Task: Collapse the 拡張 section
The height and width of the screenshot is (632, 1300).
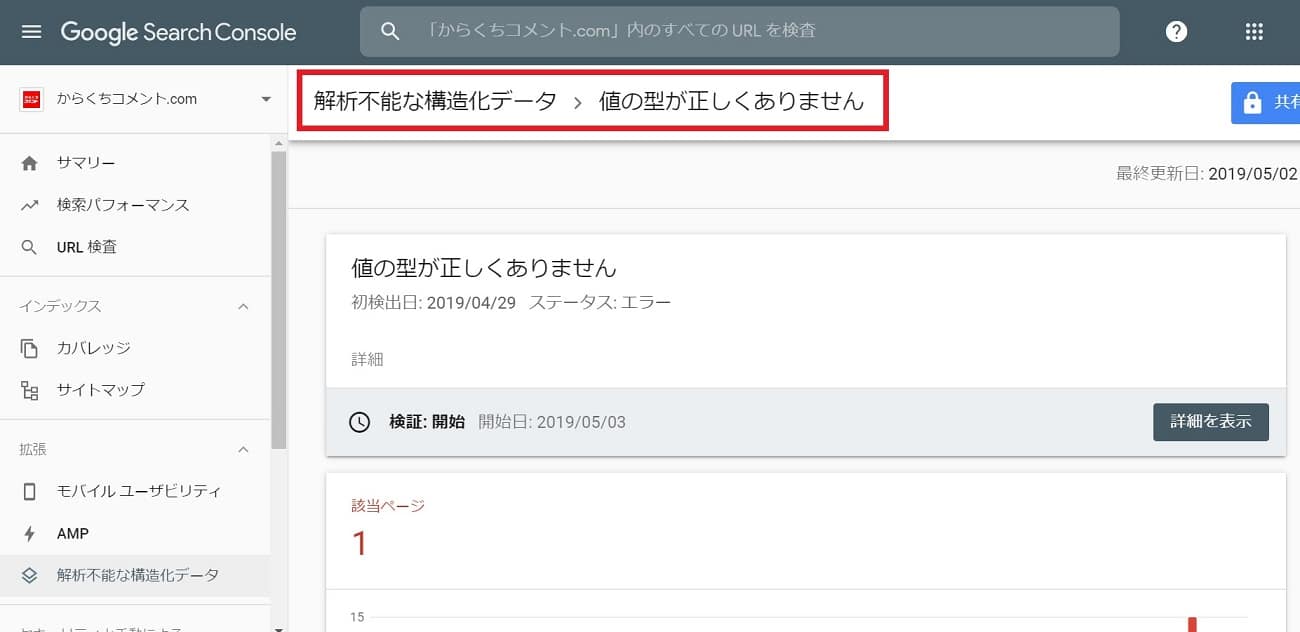Action: (x=243, y=450)
